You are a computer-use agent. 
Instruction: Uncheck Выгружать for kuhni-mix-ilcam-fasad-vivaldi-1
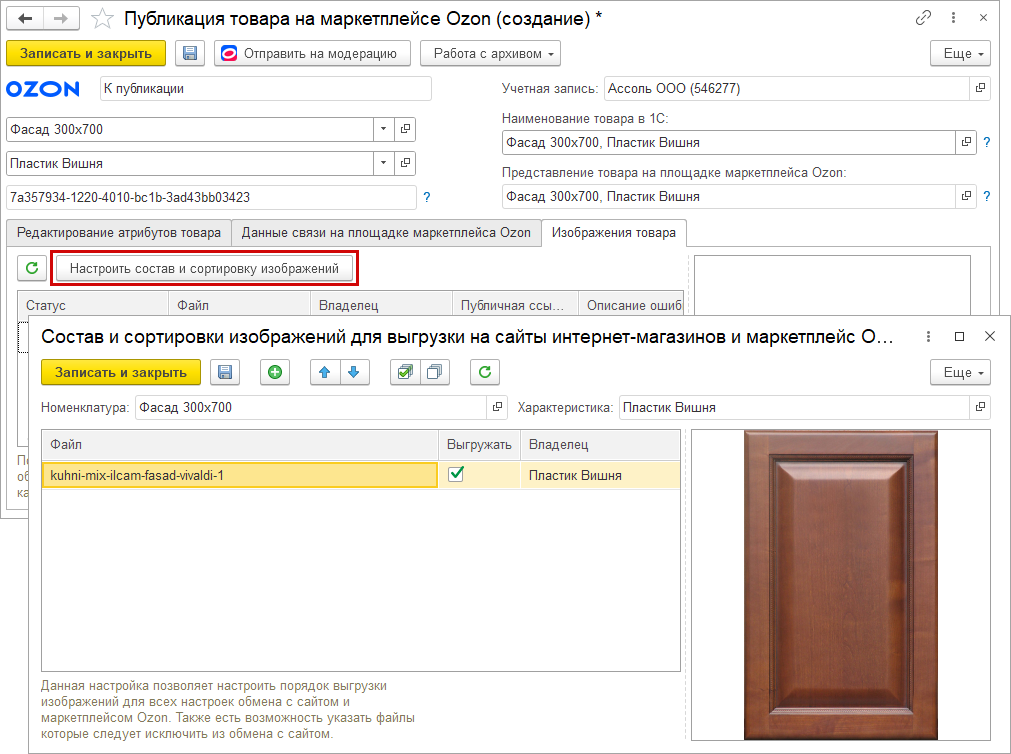(456, 474)
